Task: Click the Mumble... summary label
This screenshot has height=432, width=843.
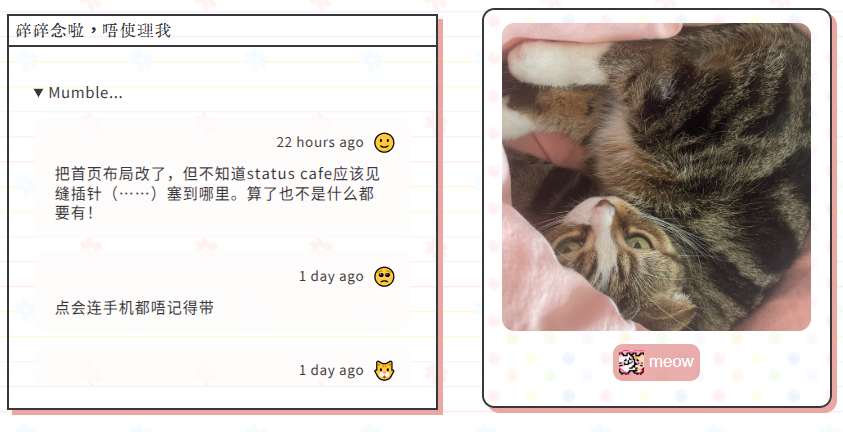Action: click(85, 93)
